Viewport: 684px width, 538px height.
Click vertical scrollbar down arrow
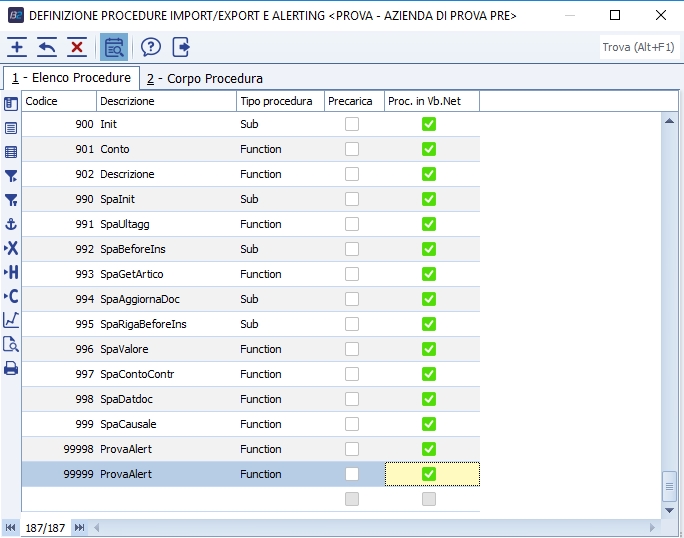click(x=669, y=510)
